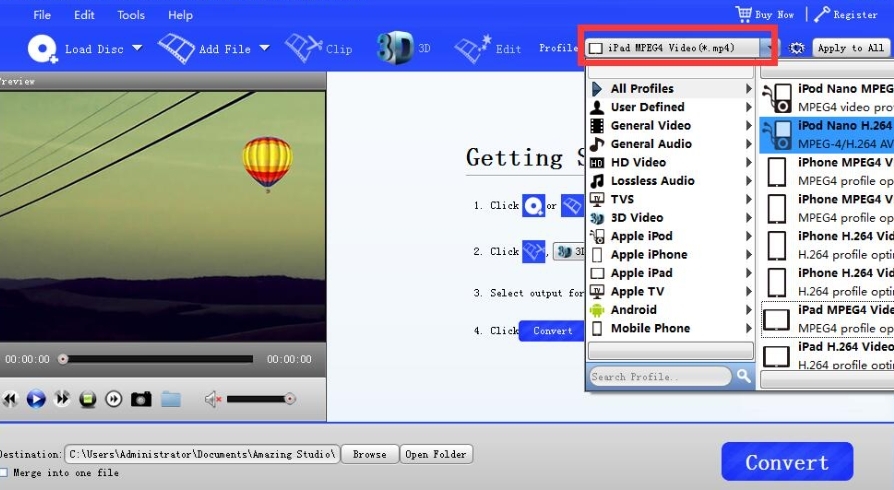Expand the Mobile Phone submenu arrow
This screenshot has width=894, height=490.
click(x=749, y=328)
